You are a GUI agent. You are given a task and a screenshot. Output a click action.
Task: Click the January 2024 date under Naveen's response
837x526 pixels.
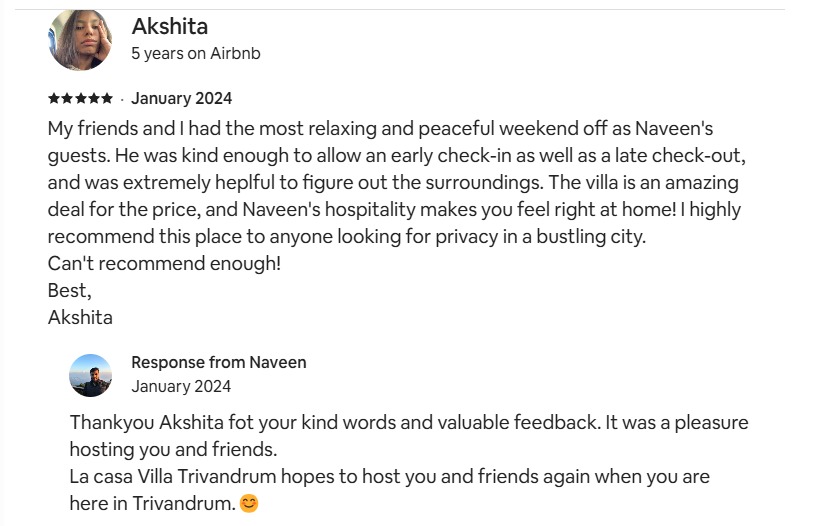click(181, 386)
